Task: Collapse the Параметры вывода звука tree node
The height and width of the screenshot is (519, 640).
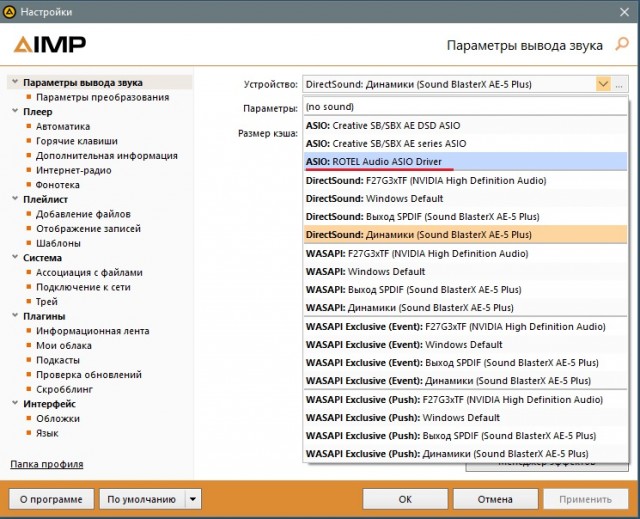Action: 15,82
